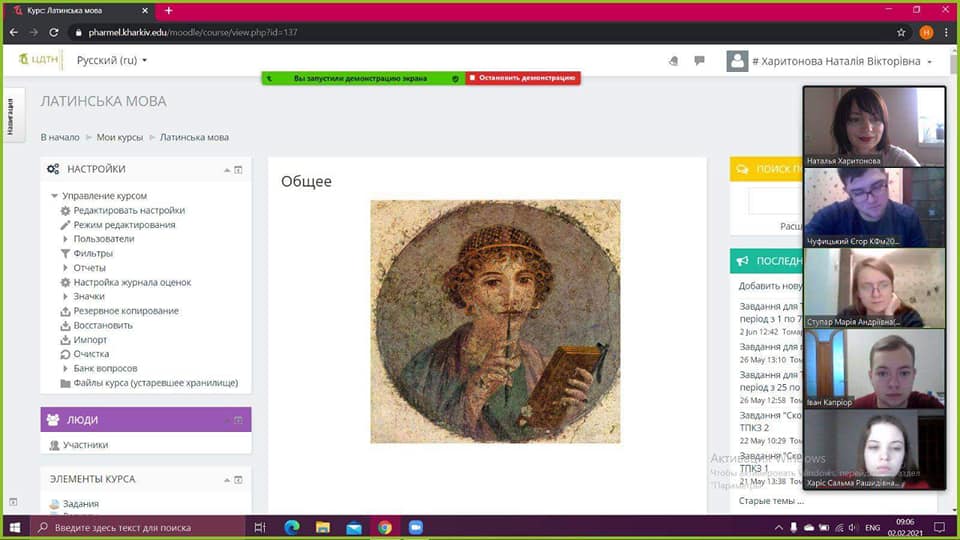Switch to Chrome on the taskbar

(384, 527)
